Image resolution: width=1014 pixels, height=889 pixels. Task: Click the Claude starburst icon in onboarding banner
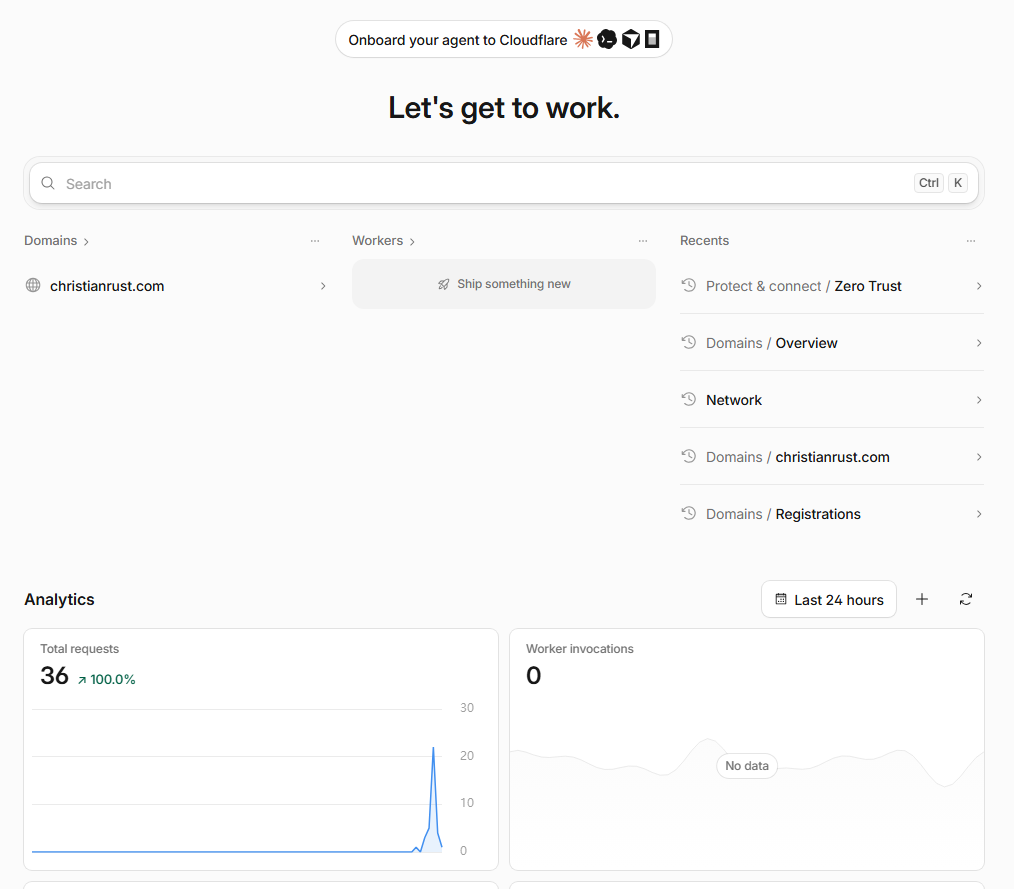coord(583,39)
